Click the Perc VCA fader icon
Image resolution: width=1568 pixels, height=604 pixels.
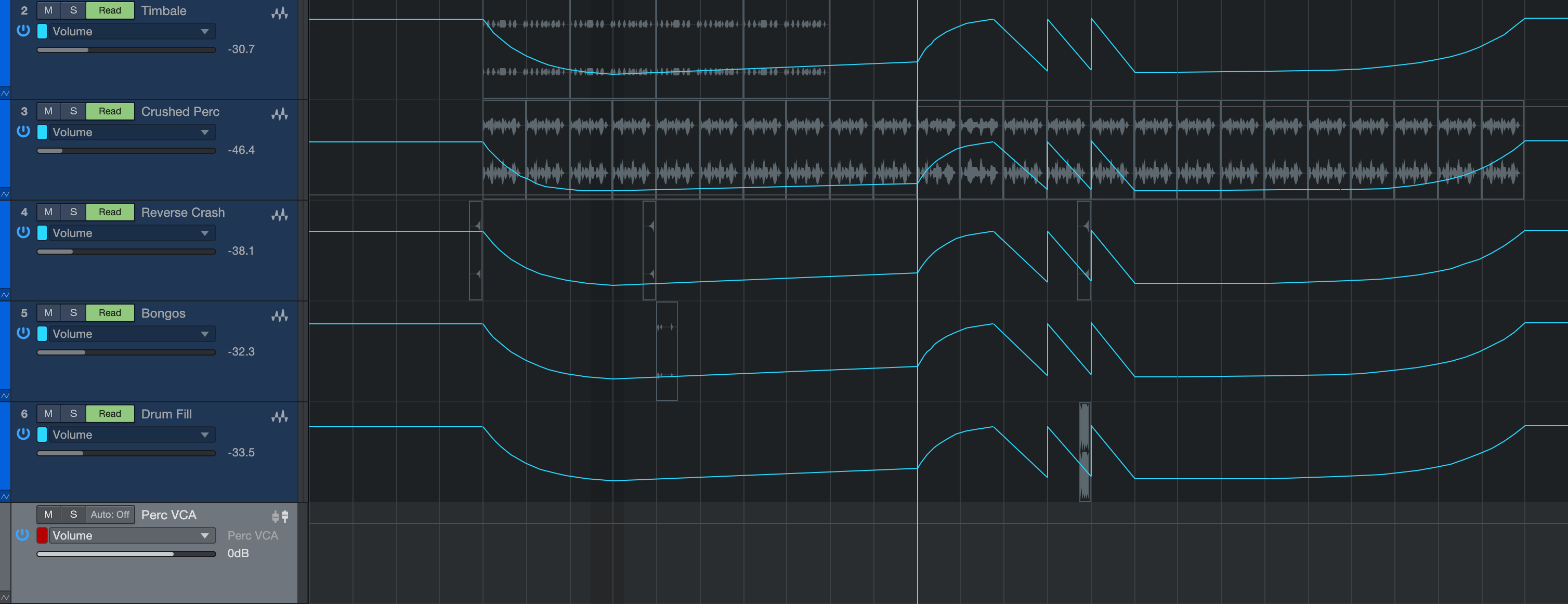(x=280, y=516)
